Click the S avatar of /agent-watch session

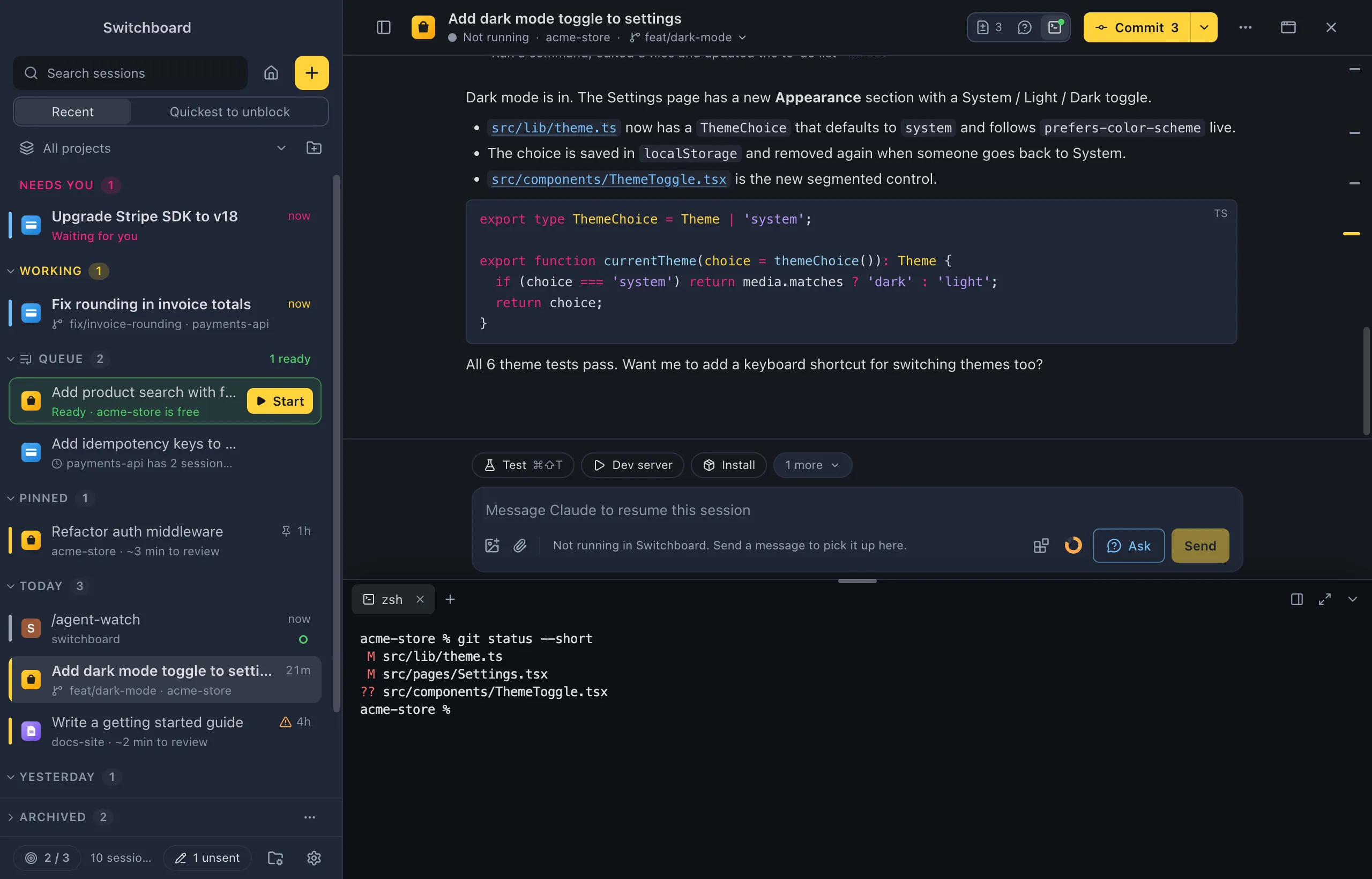point(31,628)
